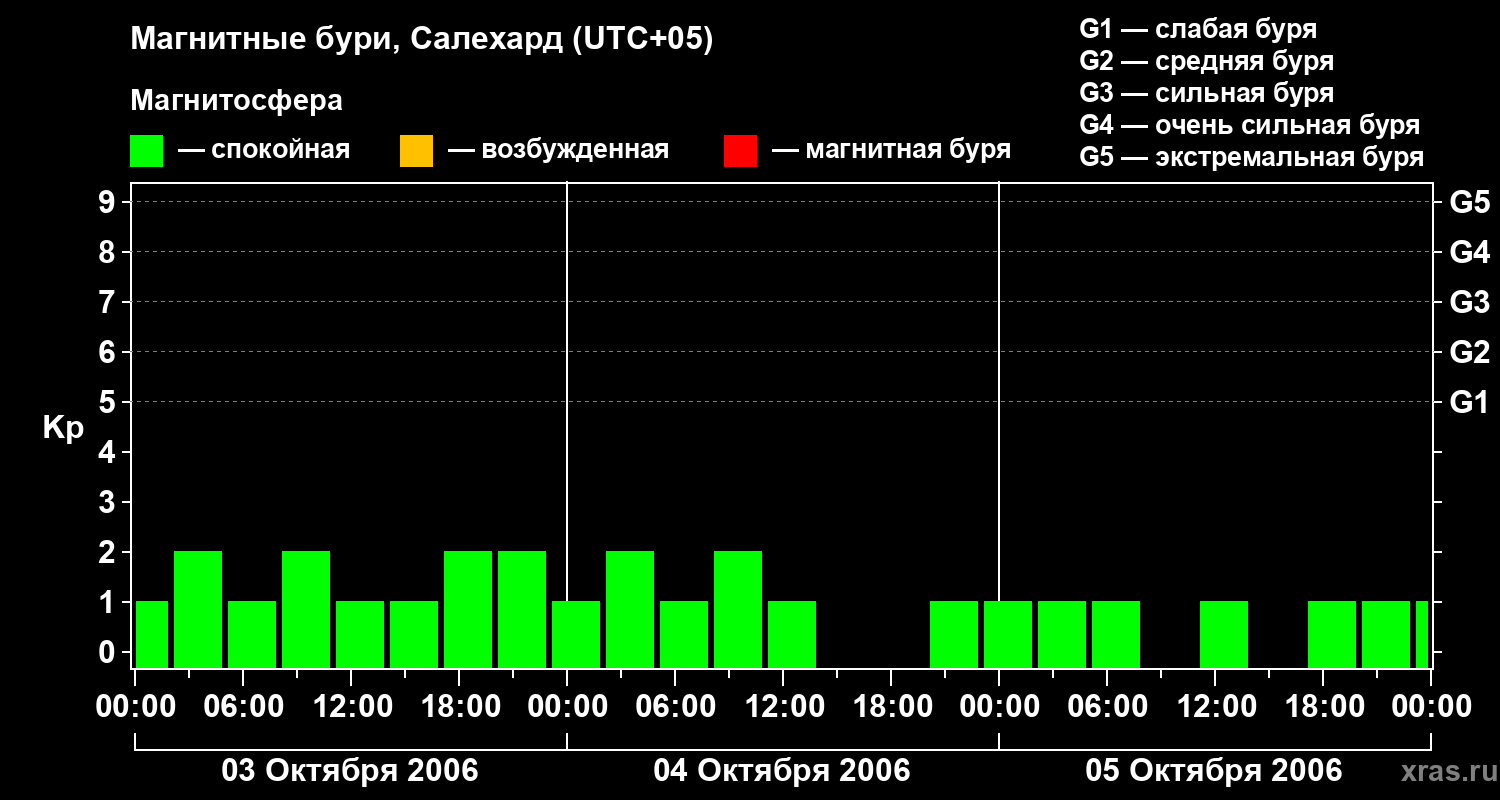
Task: Click the 09:00–12:00 bar on 04 Октября
Action: (738, 609)
